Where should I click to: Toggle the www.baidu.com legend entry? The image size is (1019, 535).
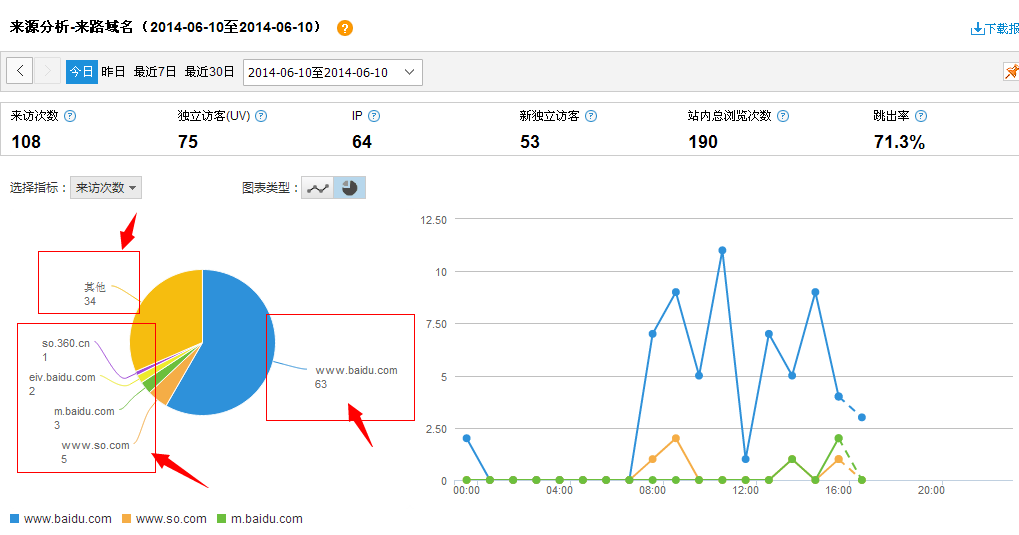click(60, 519)
